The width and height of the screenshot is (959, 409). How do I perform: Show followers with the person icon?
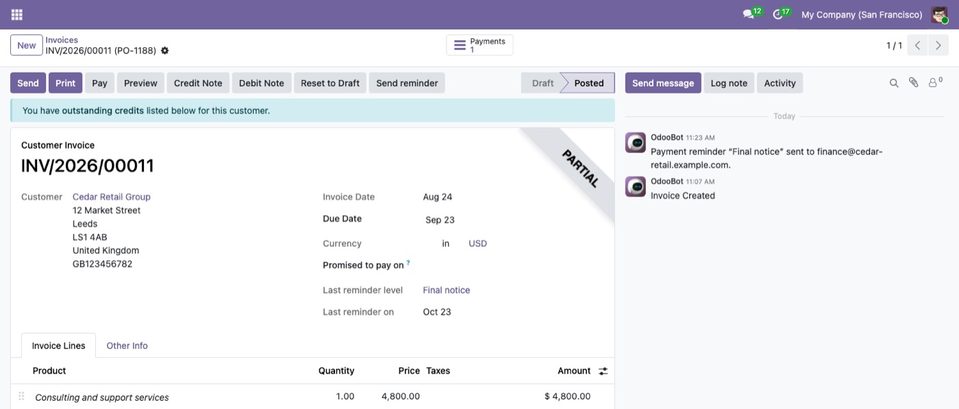click(x=935, y=83)
